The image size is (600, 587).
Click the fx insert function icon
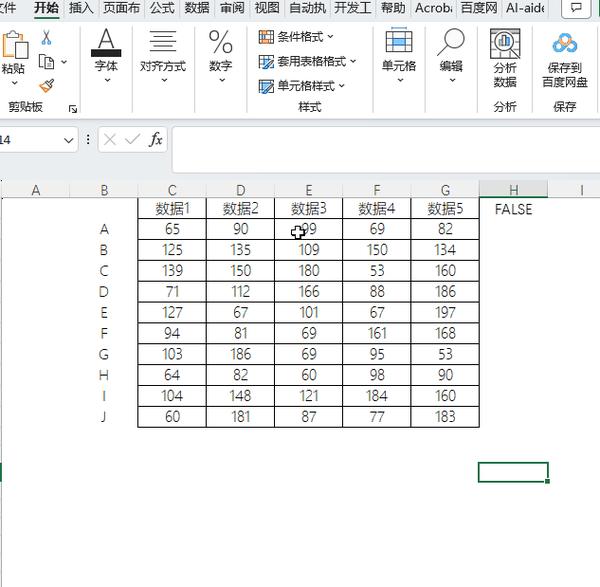point(156,140)
